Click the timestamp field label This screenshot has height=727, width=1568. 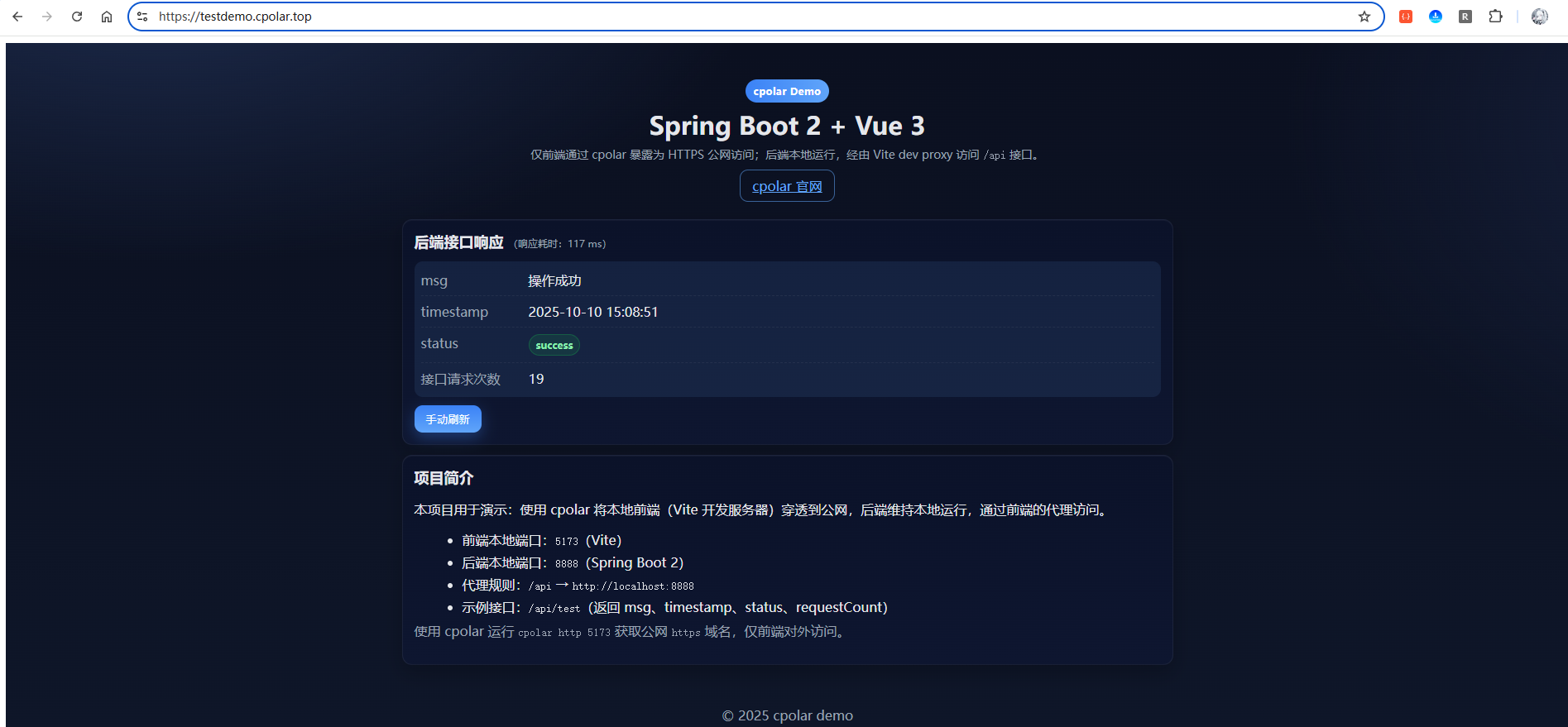pyautogui.click(x=454, y=312)
